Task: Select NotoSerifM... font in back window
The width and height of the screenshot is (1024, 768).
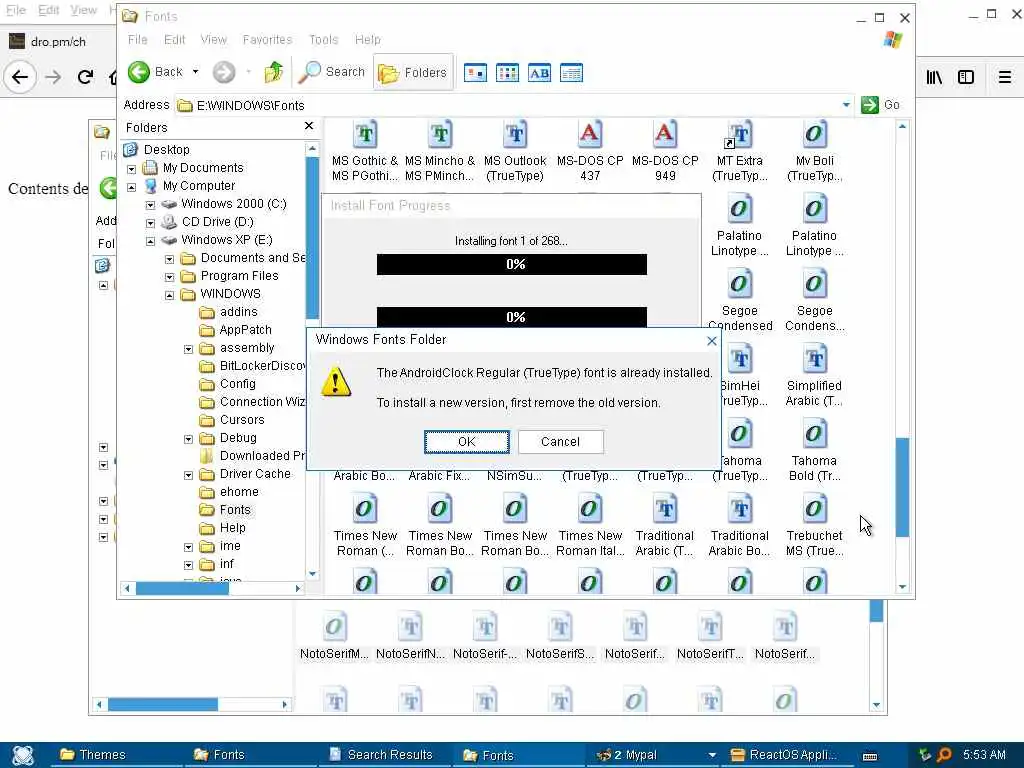Action: pyautogui.click(x=334, y=635)
